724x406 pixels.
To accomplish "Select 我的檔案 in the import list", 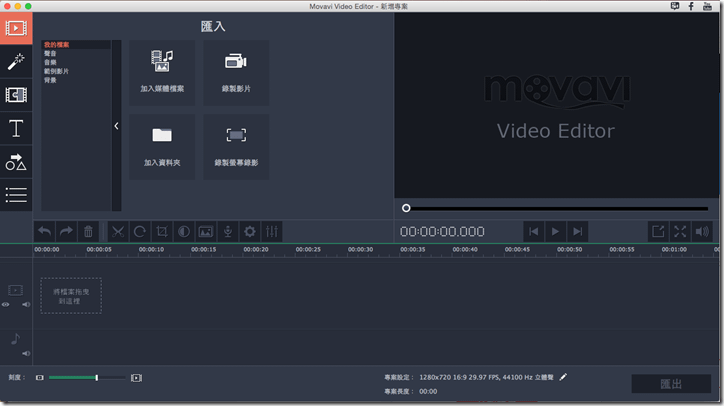I will point(56,45).
